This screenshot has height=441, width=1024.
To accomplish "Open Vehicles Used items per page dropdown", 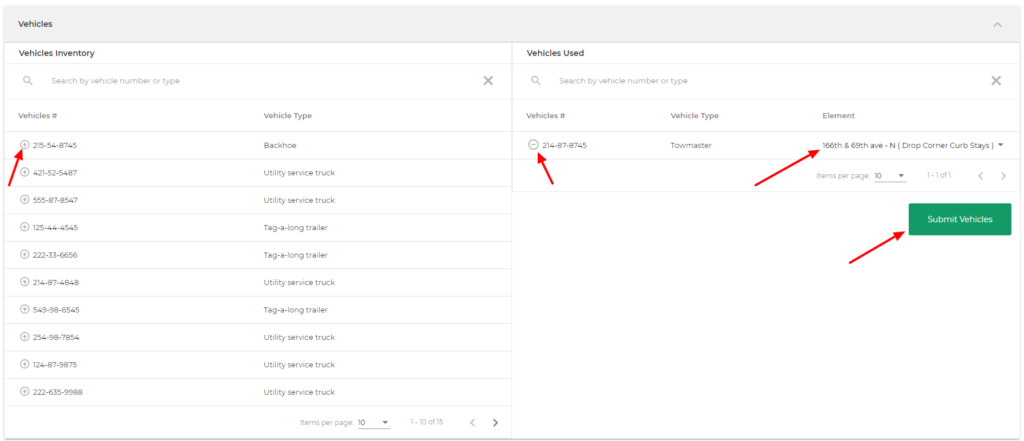I will [x=889, y=176].
